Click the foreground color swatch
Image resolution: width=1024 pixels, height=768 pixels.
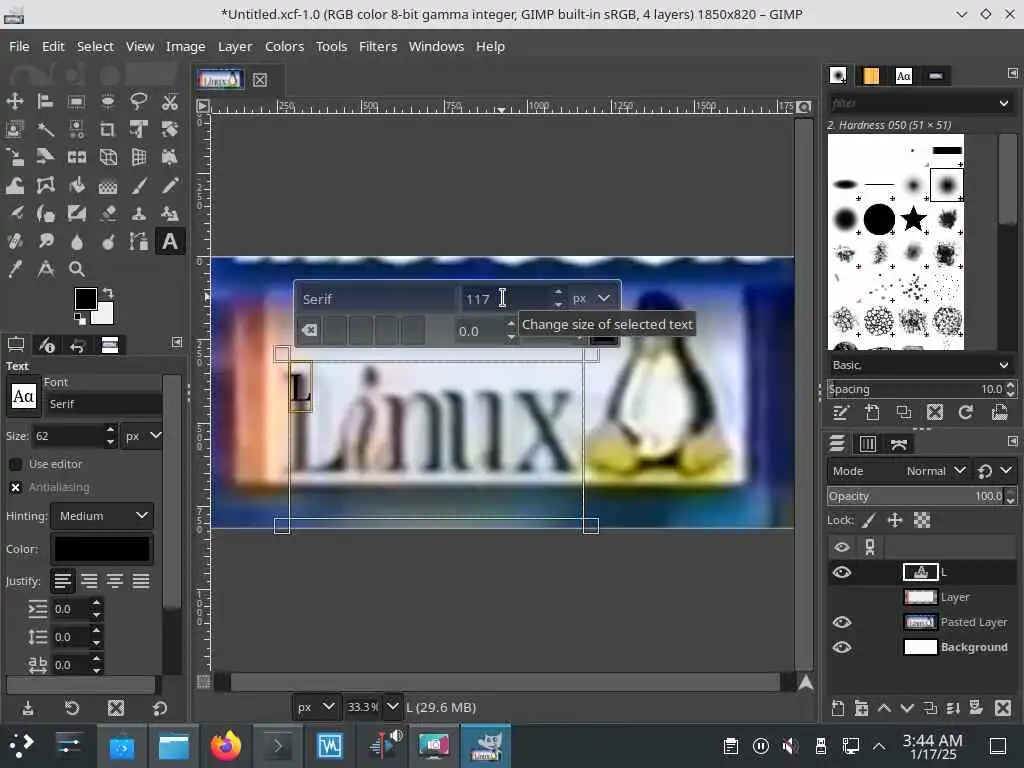tap(86, 299)
